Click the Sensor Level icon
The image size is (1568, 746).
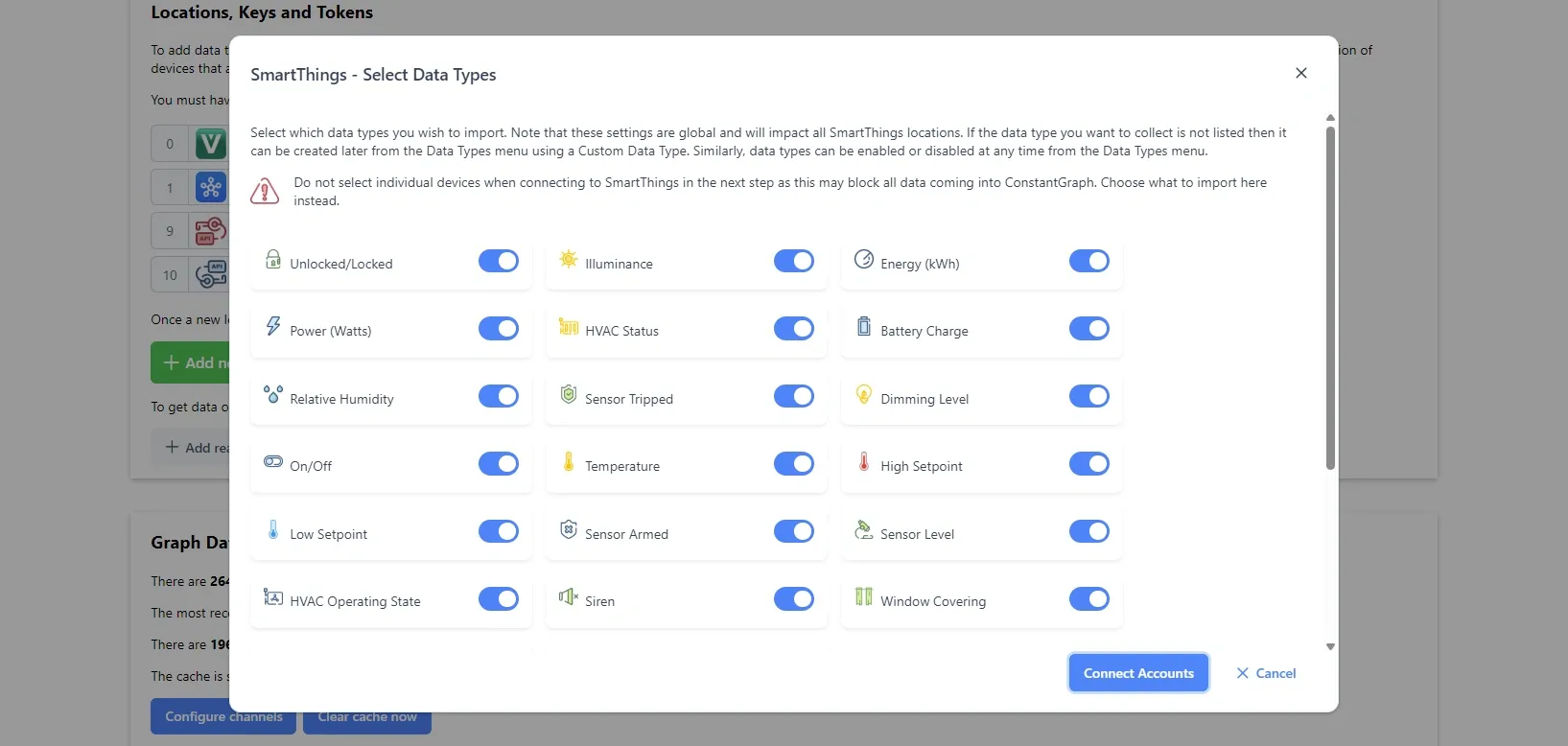pyautogui.click(x=864, y=529)
